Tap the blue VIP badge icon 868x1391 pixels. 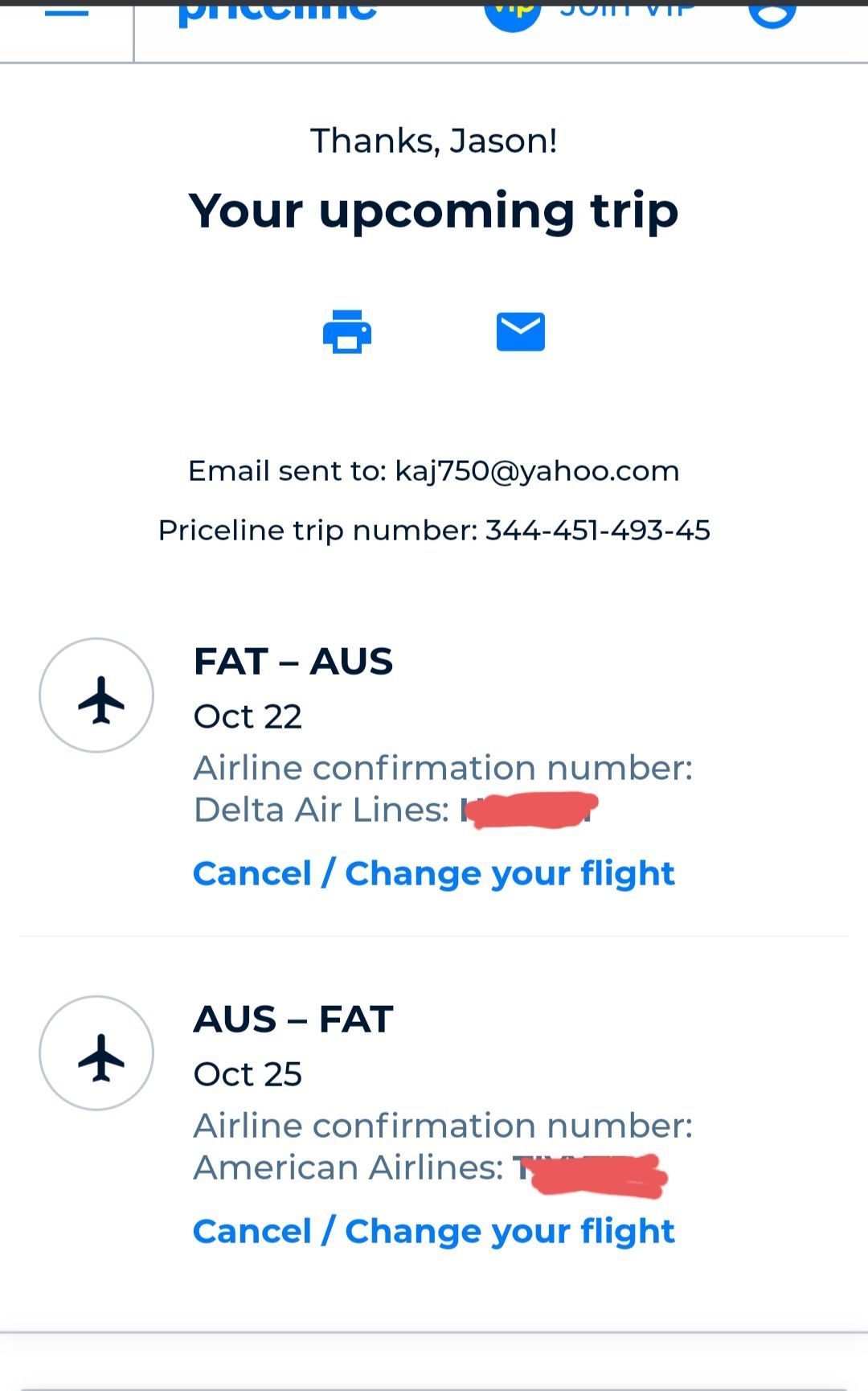point(513,12)
